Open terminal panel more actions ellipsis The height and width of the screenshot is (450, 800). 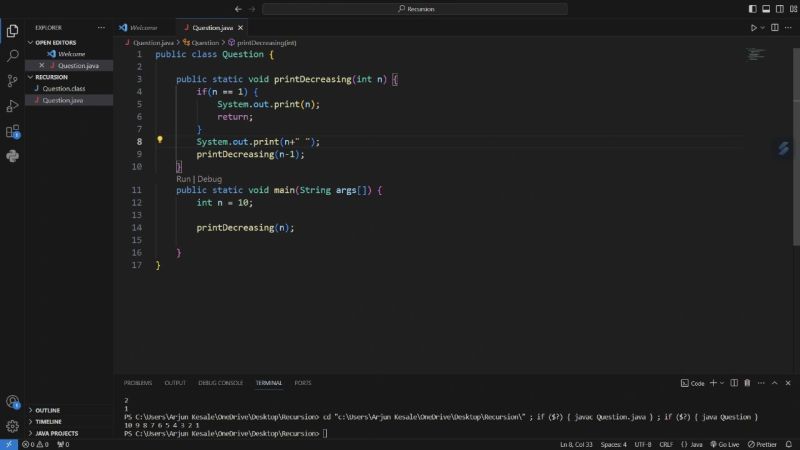click(x=761, y=383)
